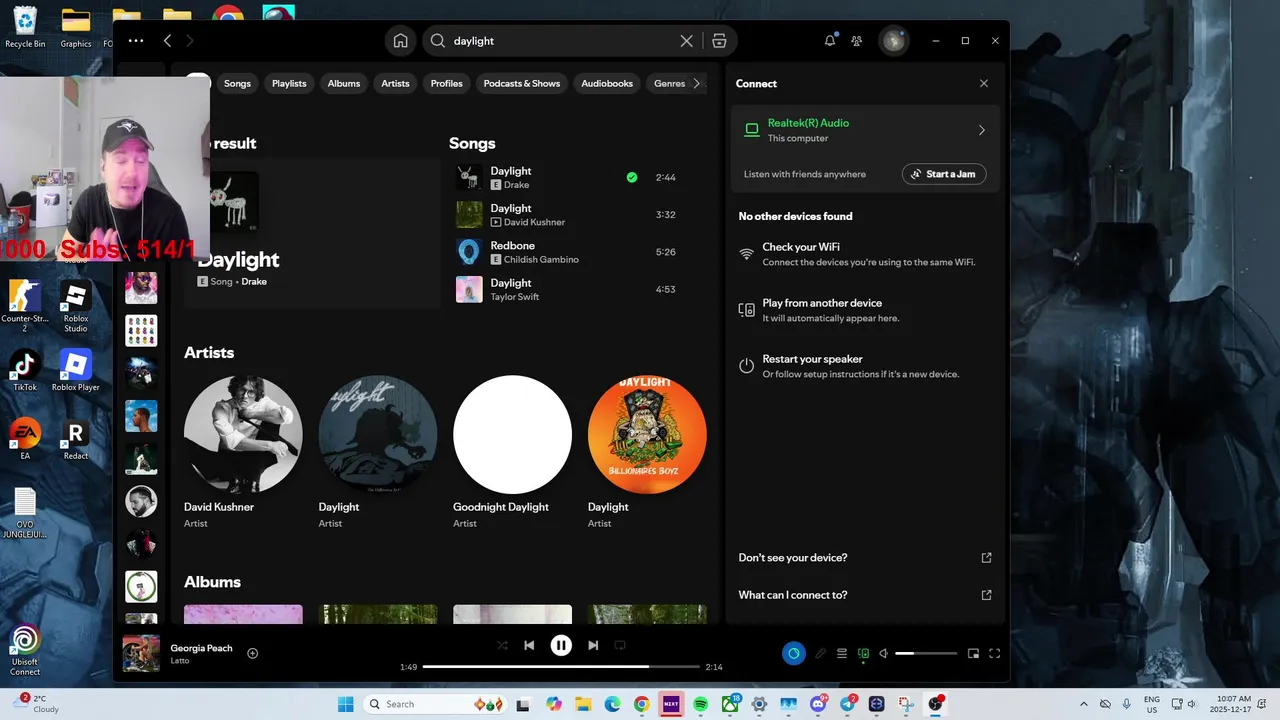1280x720 pixels.
Task: Filter results by Profiles
Action: 447,84
